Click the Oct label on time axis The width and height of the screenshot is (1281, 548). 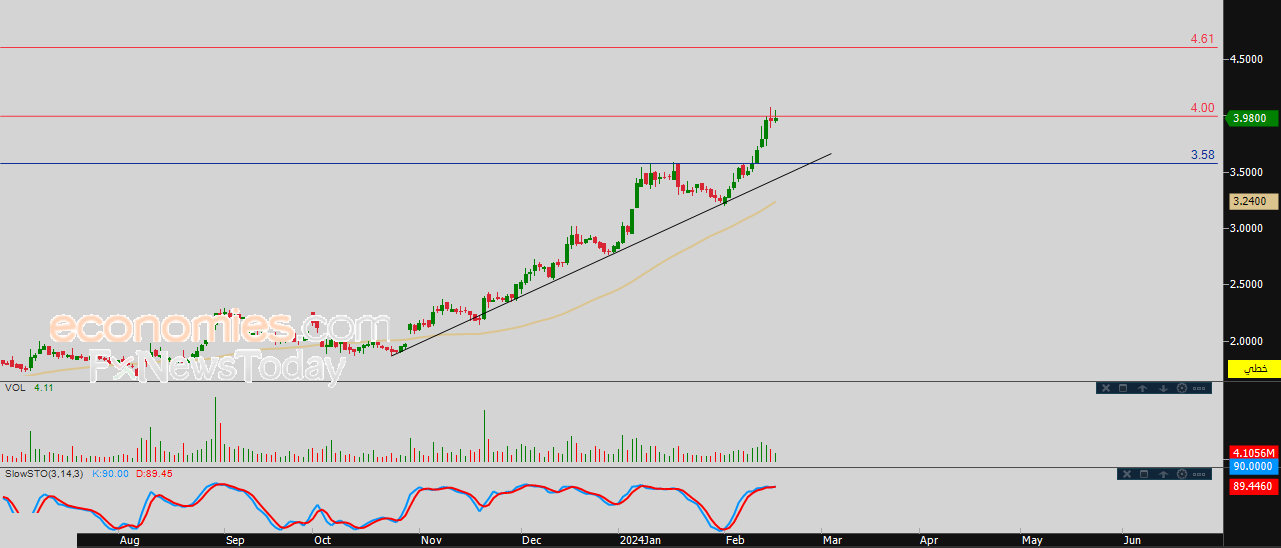tap(322, 540)
